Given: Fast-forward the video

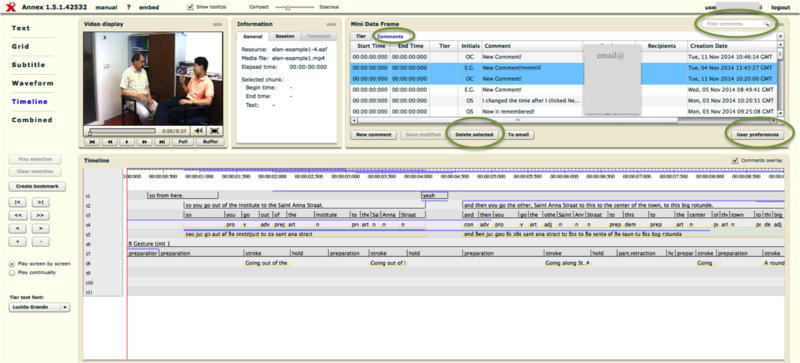Looking at the screenshot, I should pyautogui.click(x=144, y=142).
